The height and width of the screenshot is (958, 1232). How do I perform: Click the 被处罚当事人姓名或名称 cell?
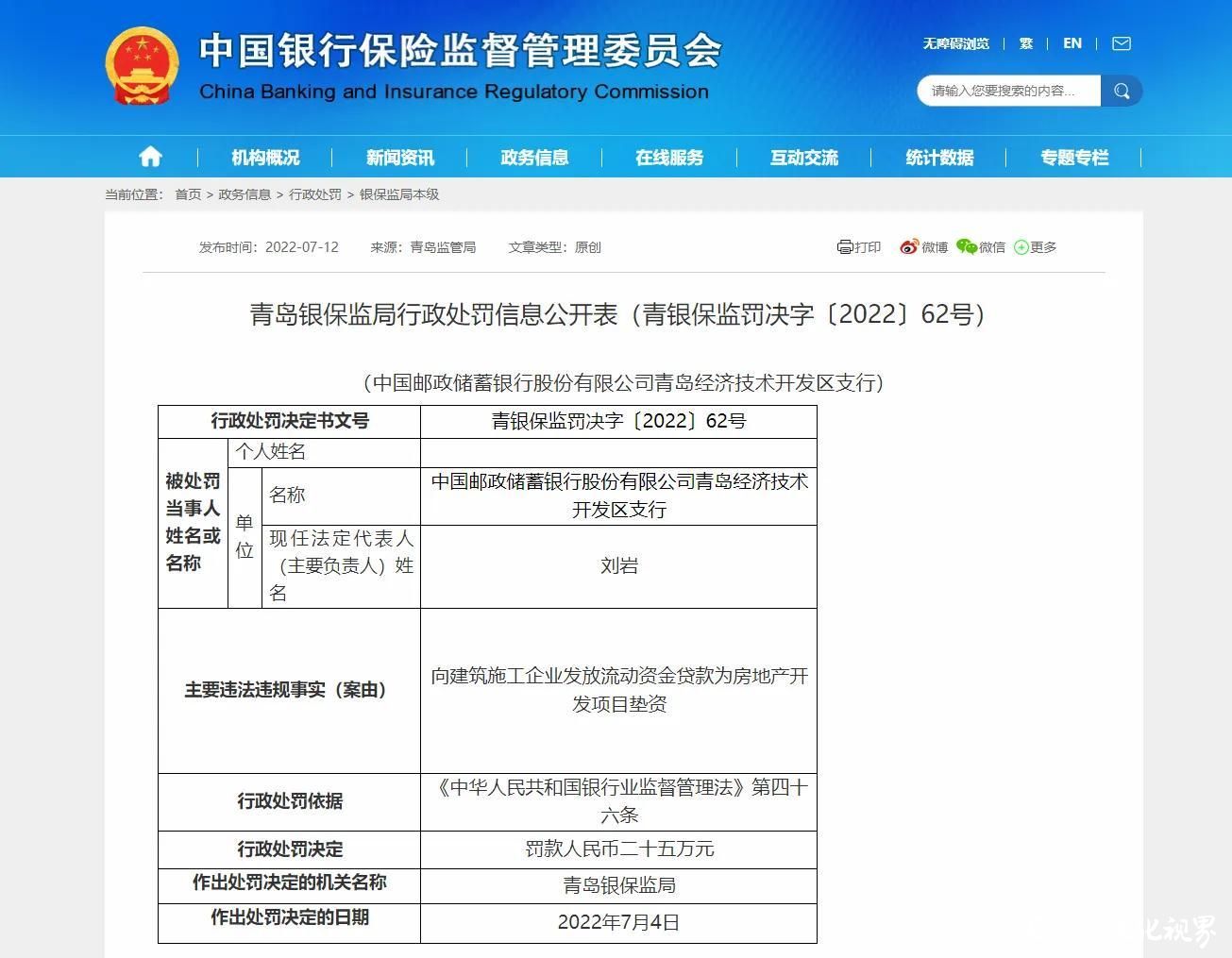pyautogui.click(x=193, y=522)
